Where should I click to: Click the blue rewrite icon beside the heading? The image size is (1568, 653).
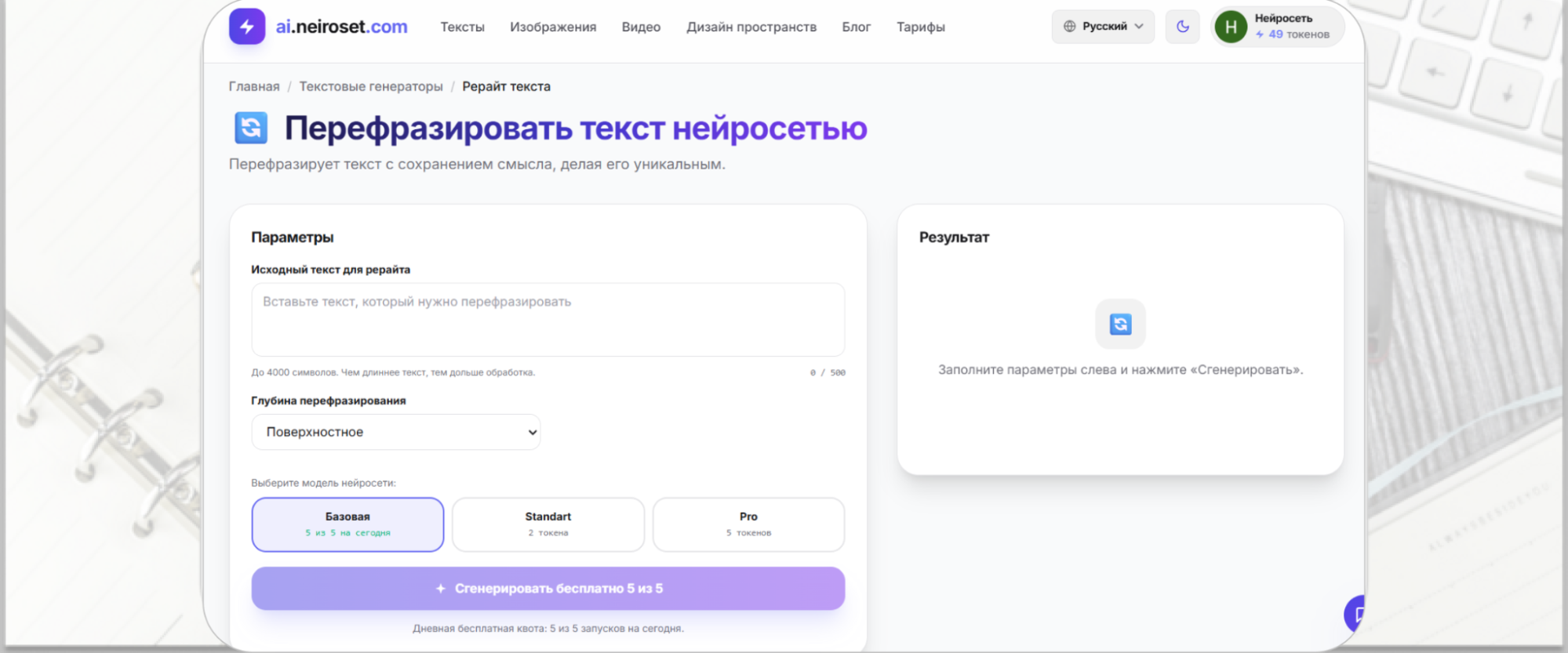coord(251,128)
